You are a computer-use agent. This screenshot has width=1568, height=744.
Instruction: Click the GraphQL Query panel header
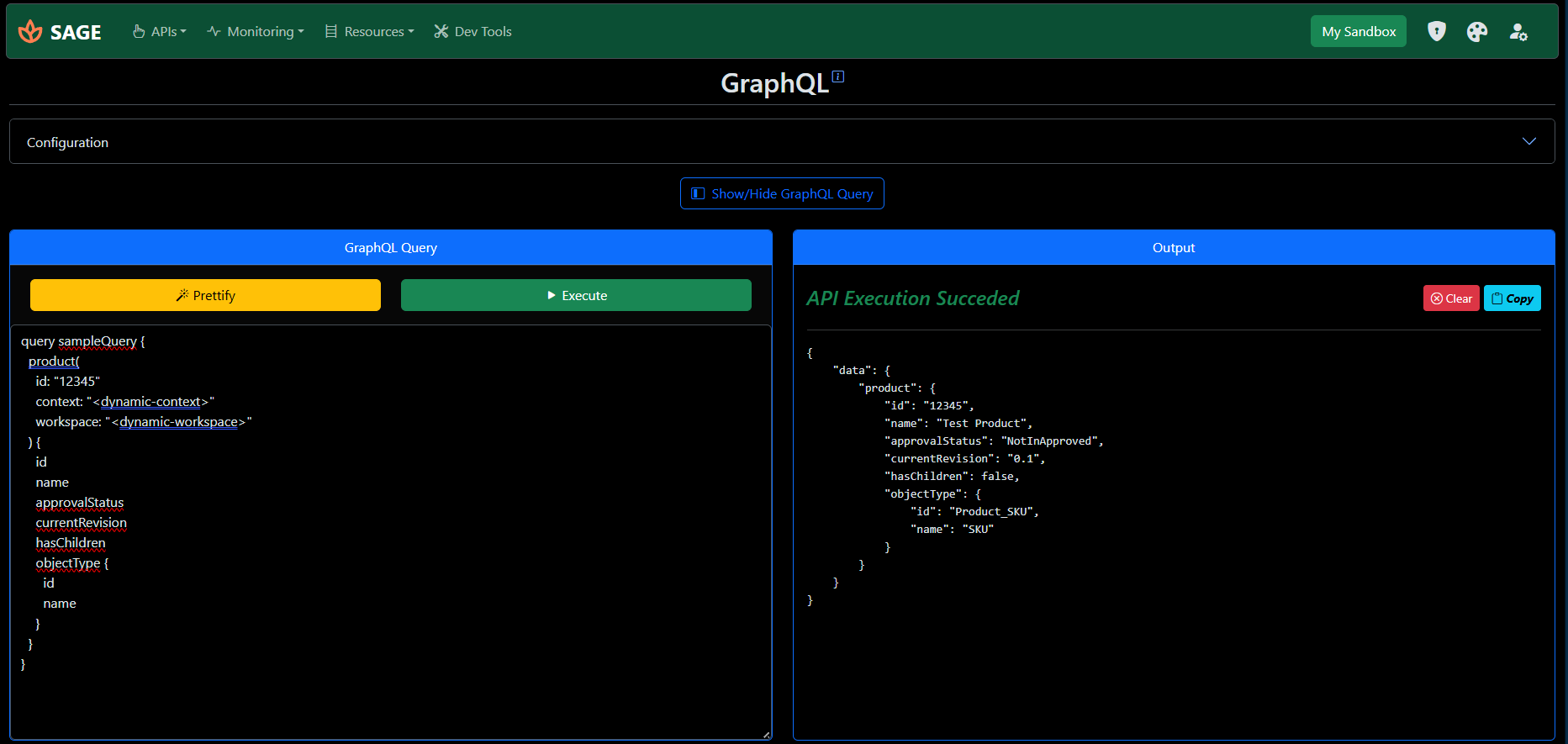pos(391,247)
